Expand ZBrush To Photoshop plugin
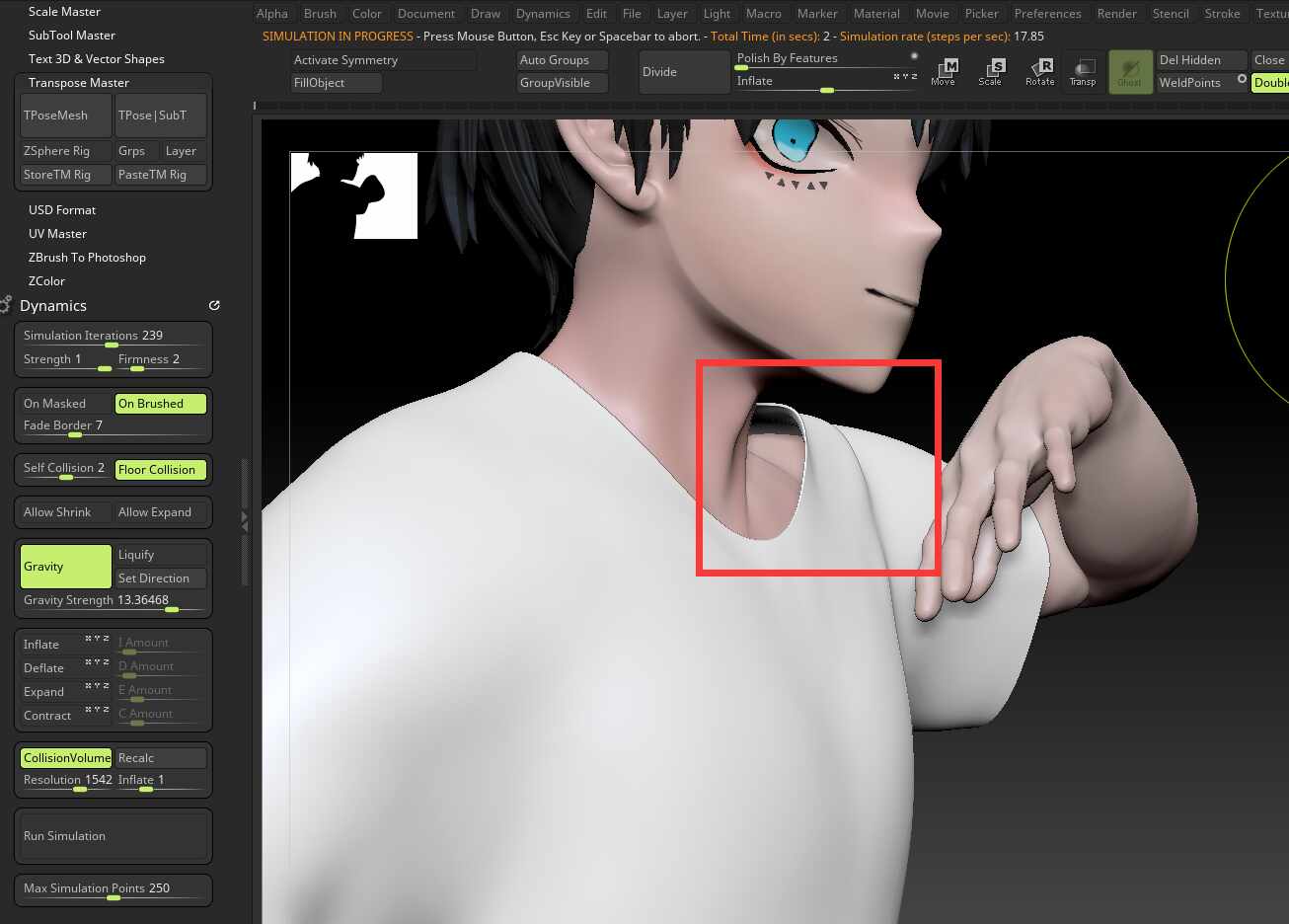1289x924 pixels. point(87,258)
